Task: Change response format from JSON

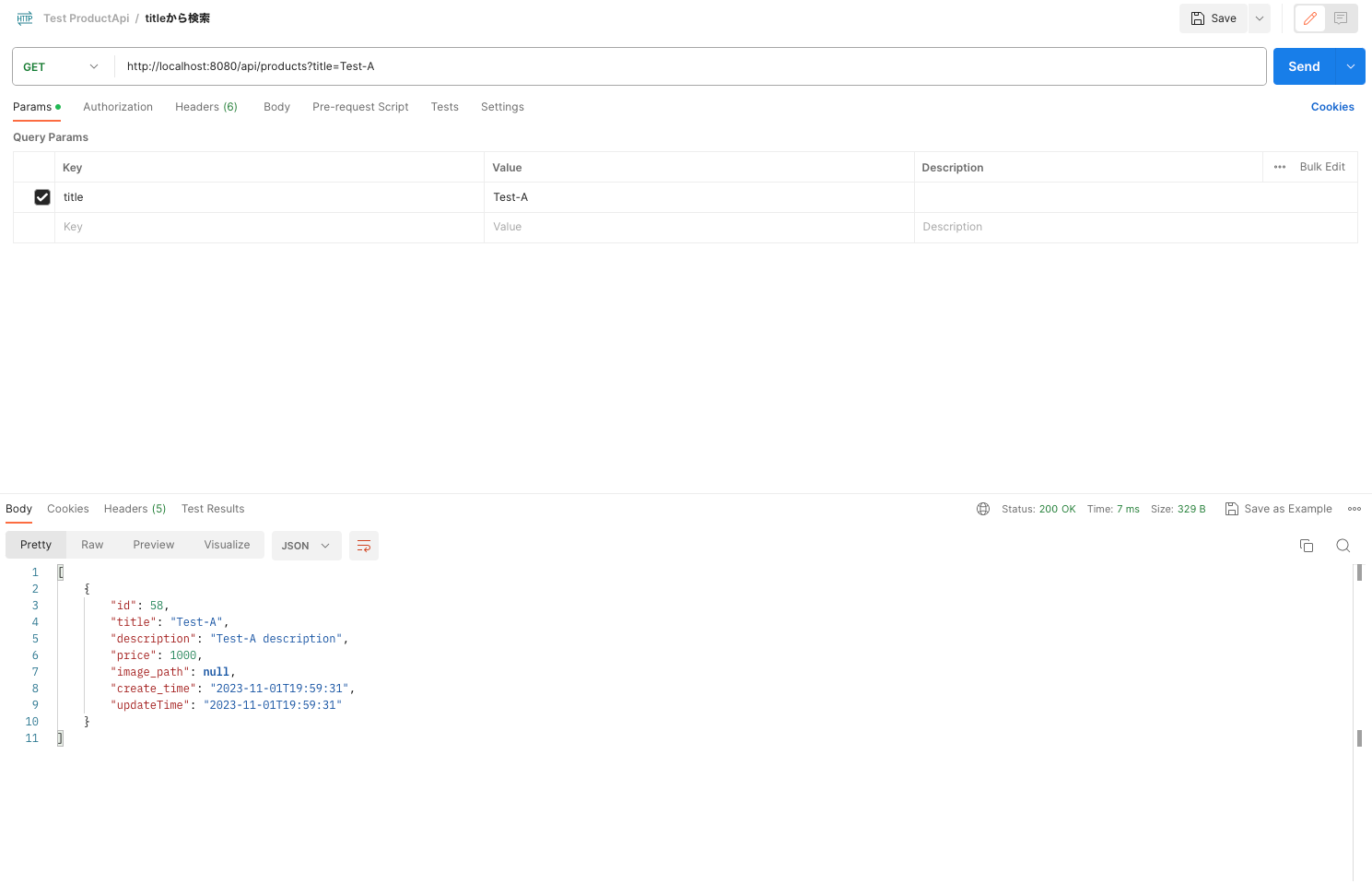Action: [306, 545]
